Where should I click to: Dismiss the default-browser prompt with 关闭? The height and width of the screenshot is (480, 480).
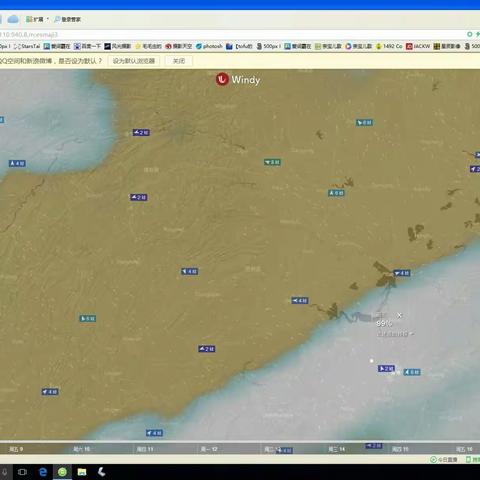pos(179,61)
